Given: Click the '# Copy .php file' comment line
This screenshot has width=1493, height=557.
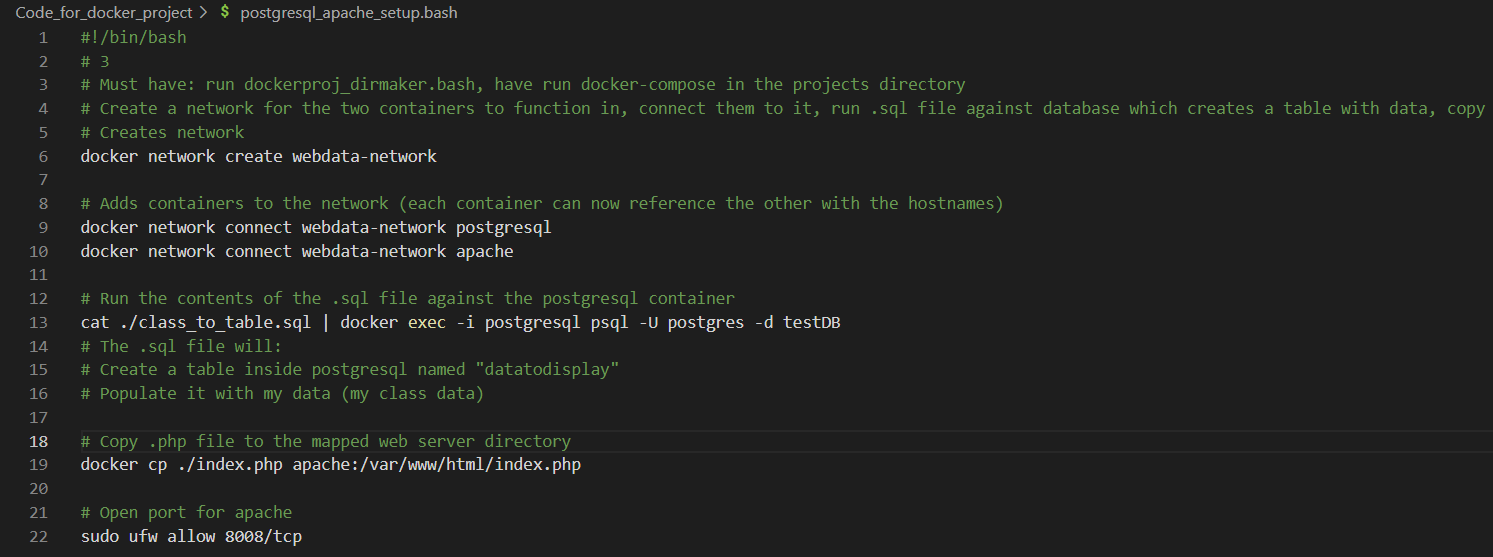Looking at the screenshot, I should (326, 441).
